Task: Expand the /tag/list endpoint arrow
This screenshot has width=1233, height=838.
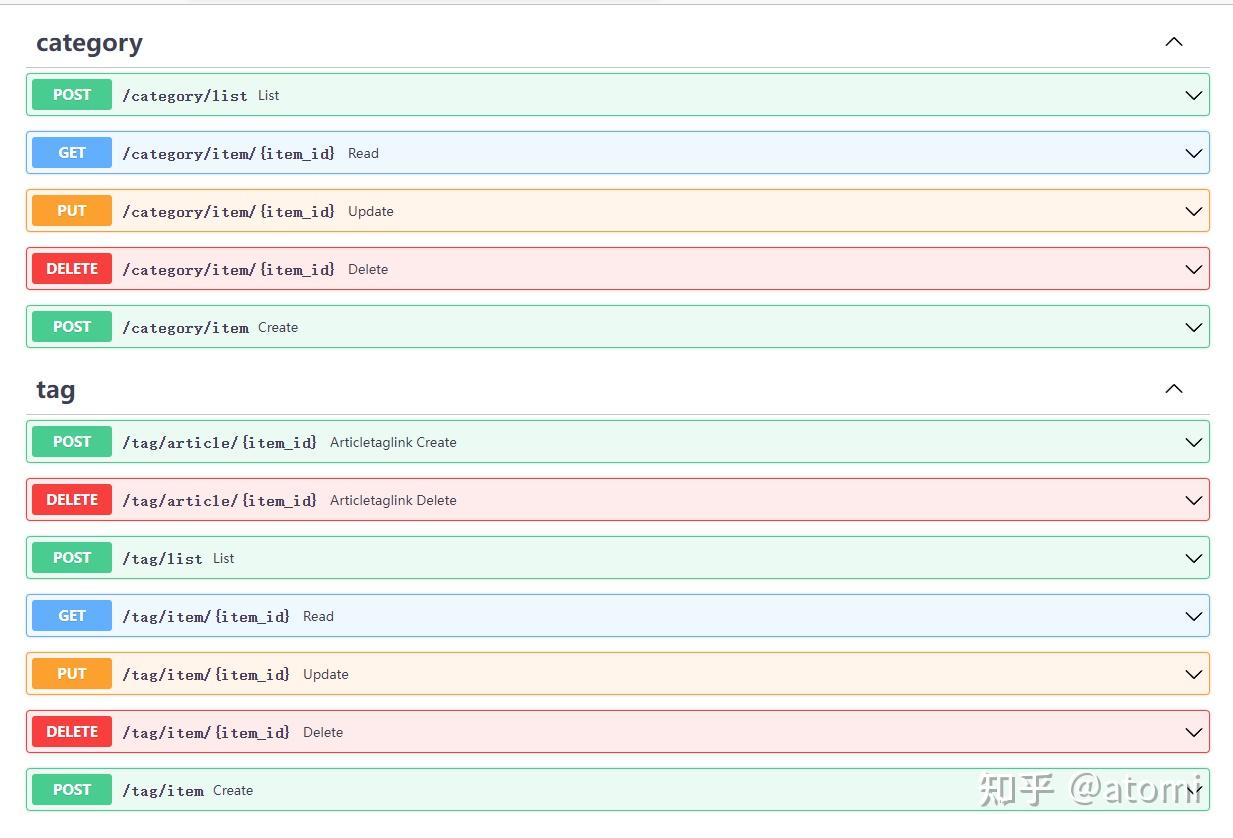Action: 1192,558
